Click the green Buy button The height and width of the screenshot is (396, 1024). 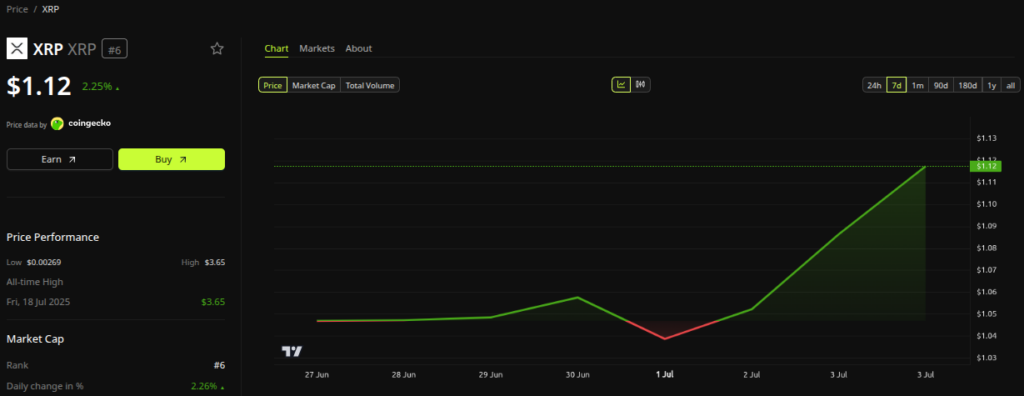(172, 159)
